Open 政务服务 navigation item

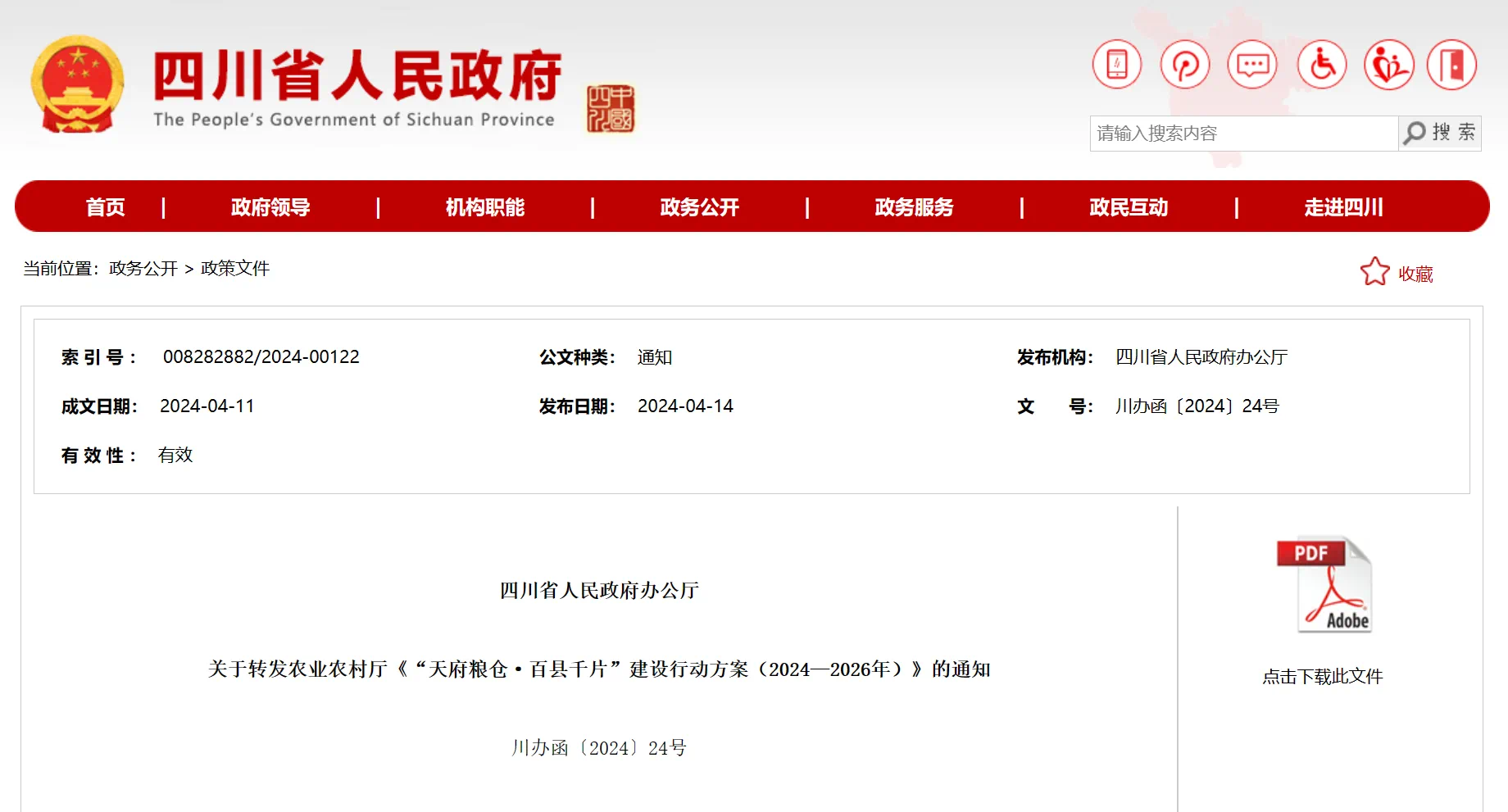(915, 207)
